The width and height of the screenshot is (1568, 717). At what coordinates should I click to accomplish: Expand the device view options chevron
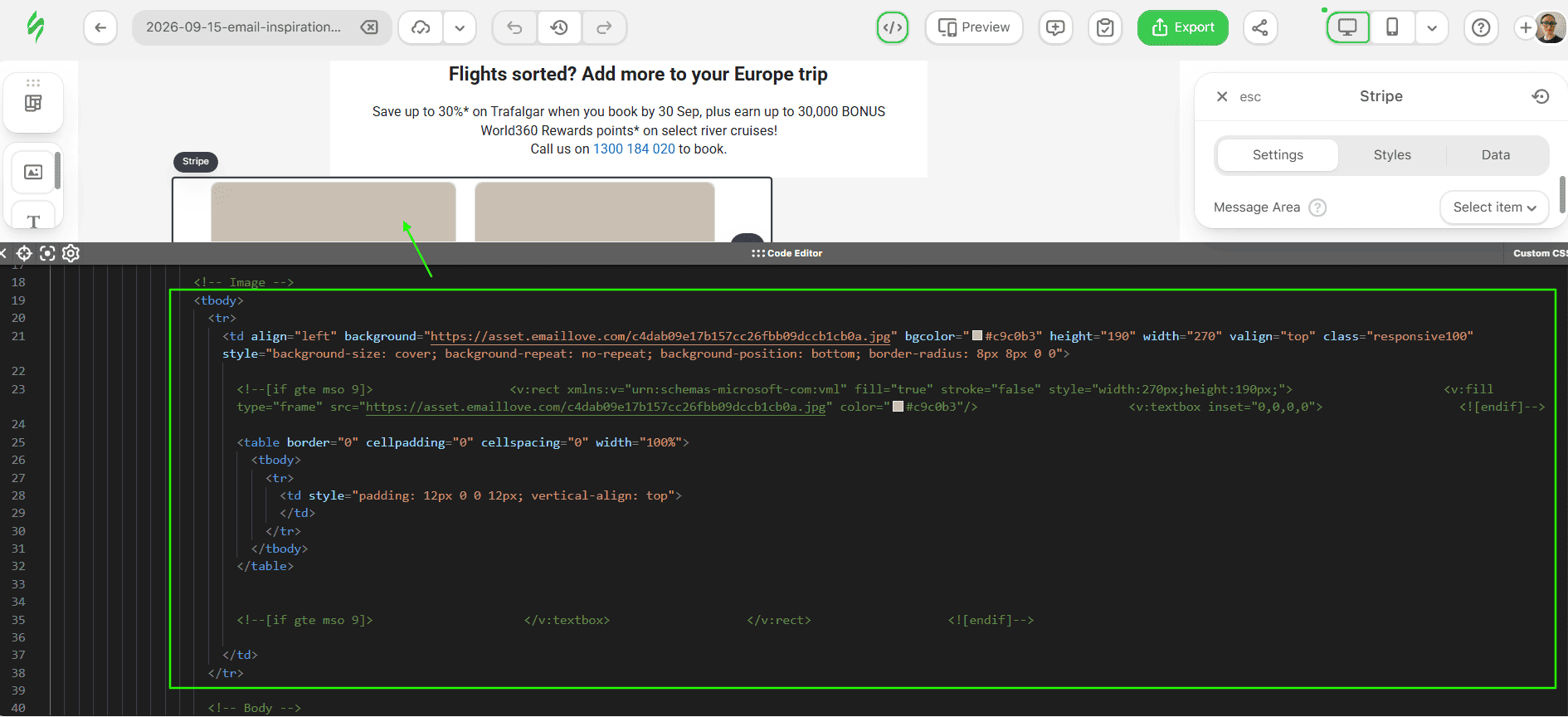(x=1432, y=27)
